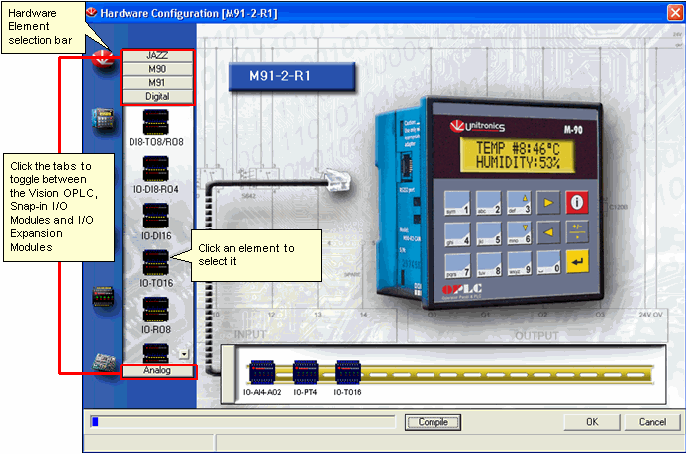Click the red Unitronics logo sidebar icon

tap(103, 60)
